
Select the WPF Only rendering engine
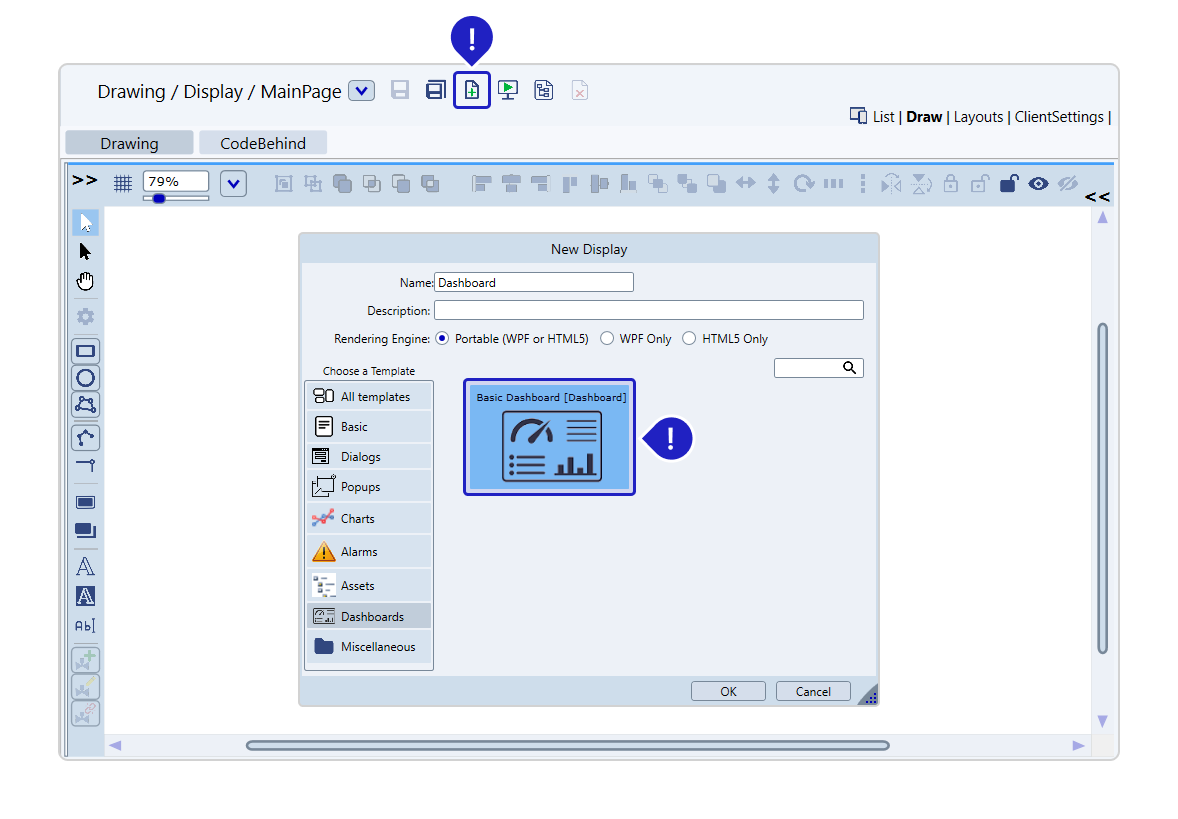[607, 339]
